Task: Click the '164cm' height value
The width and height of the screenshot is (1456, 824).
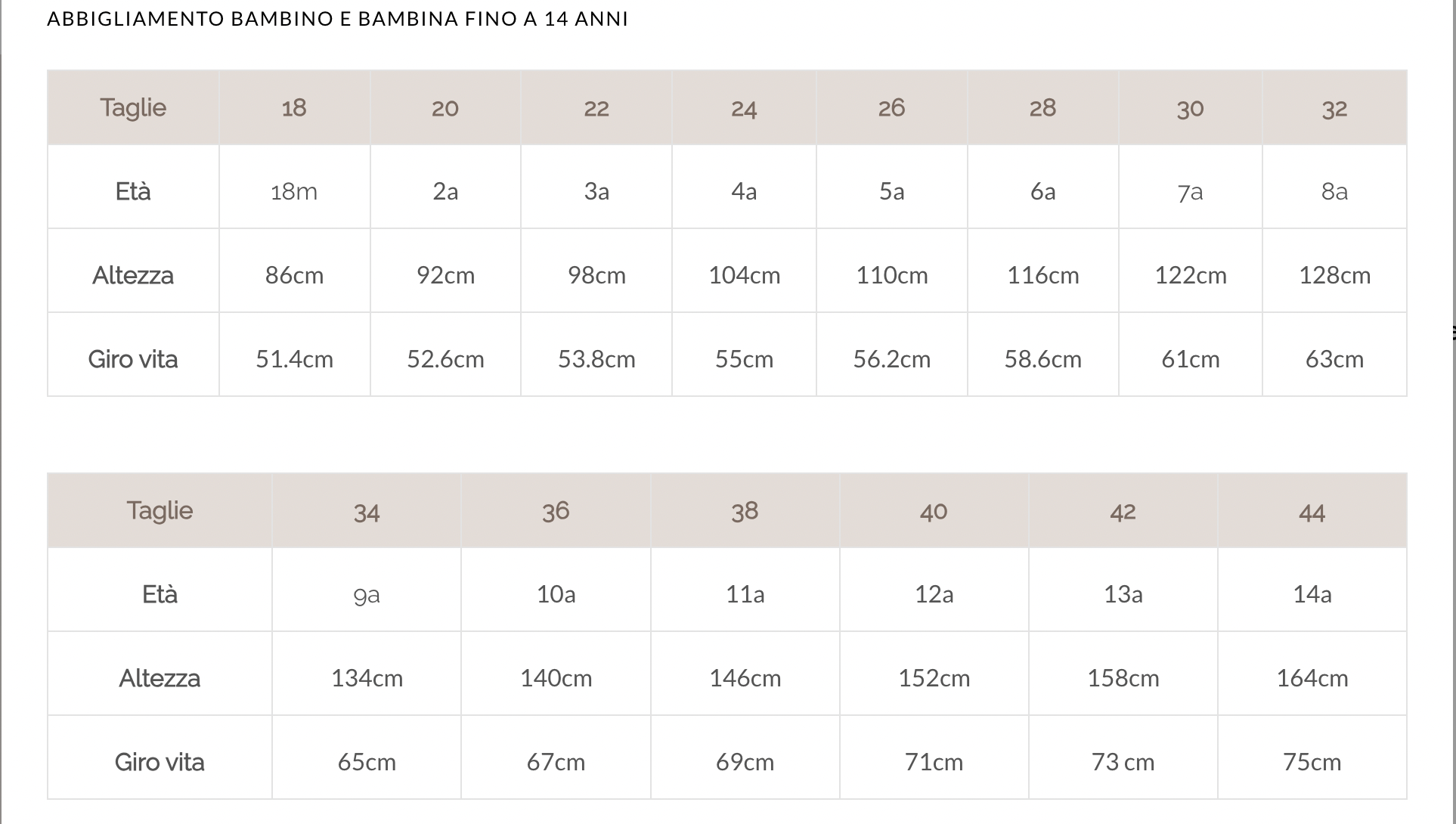Action: [1312, 679]
